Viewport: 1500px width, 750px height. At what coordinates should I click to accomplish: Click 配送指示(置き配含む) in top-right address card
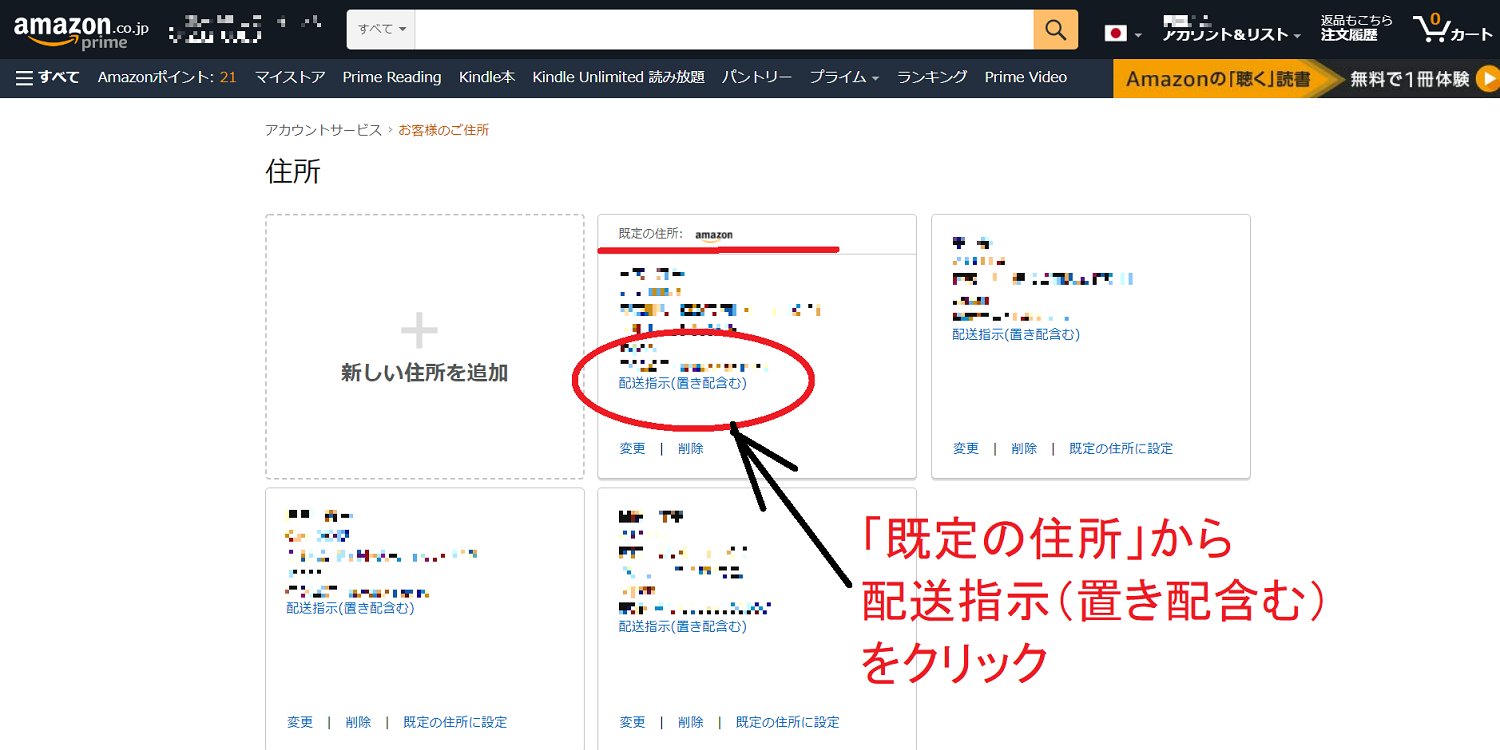tap(1016, 335)
